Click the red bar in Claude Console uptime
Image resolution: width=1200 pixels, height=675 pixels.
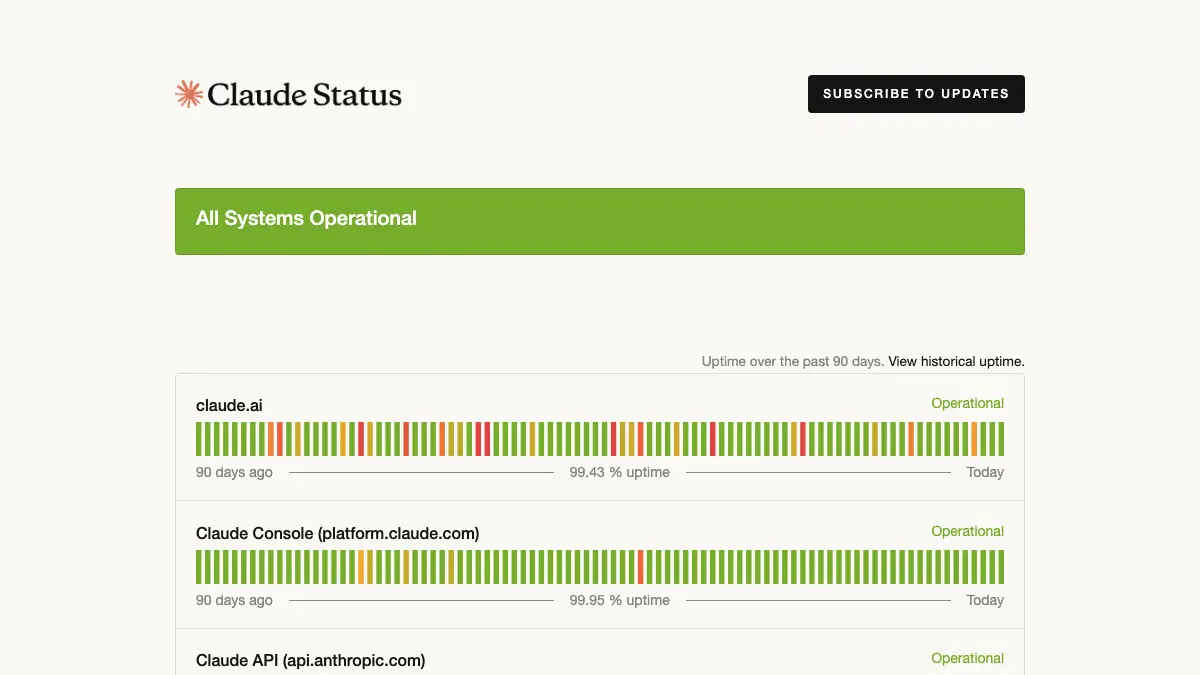(x=641, y=567)
